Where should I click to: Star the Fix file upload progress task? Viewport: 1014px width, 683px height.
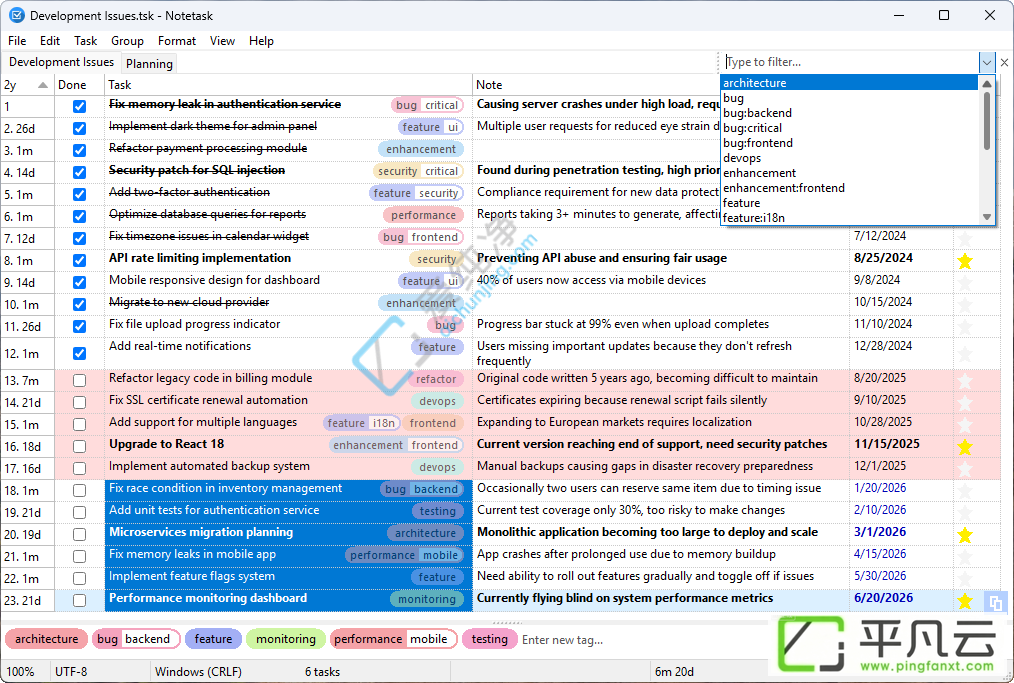(x=965, y=327)
